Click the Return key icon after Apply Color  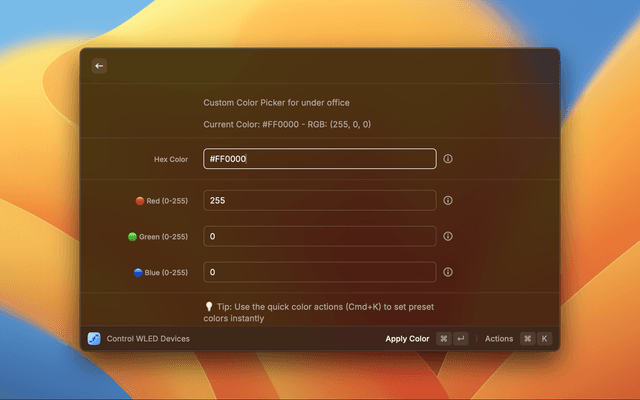coord(460,339)
